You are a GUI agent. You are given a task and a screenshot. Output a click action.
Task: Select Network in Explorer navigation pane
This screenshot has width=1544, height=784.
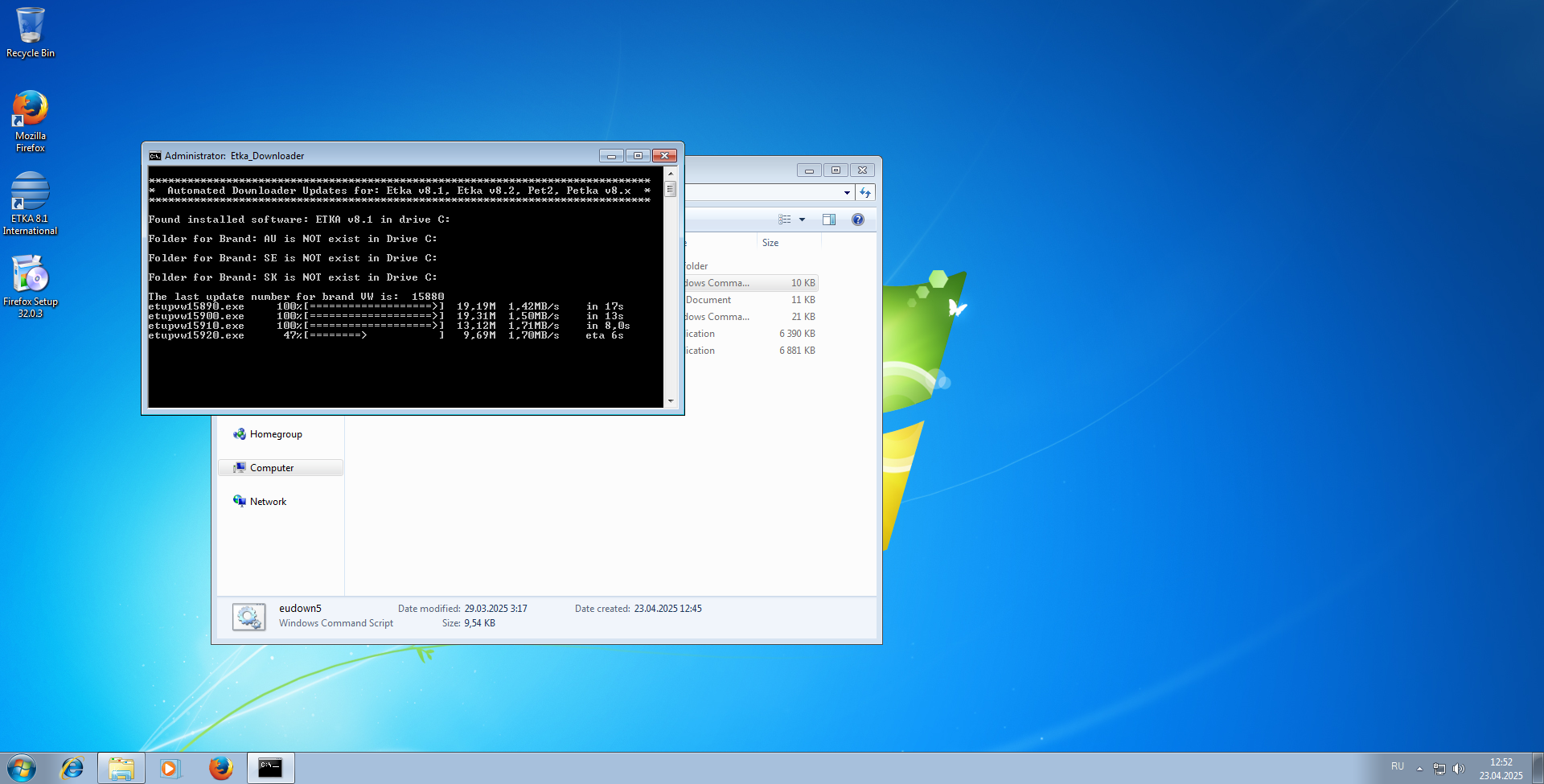click(268, 502)
